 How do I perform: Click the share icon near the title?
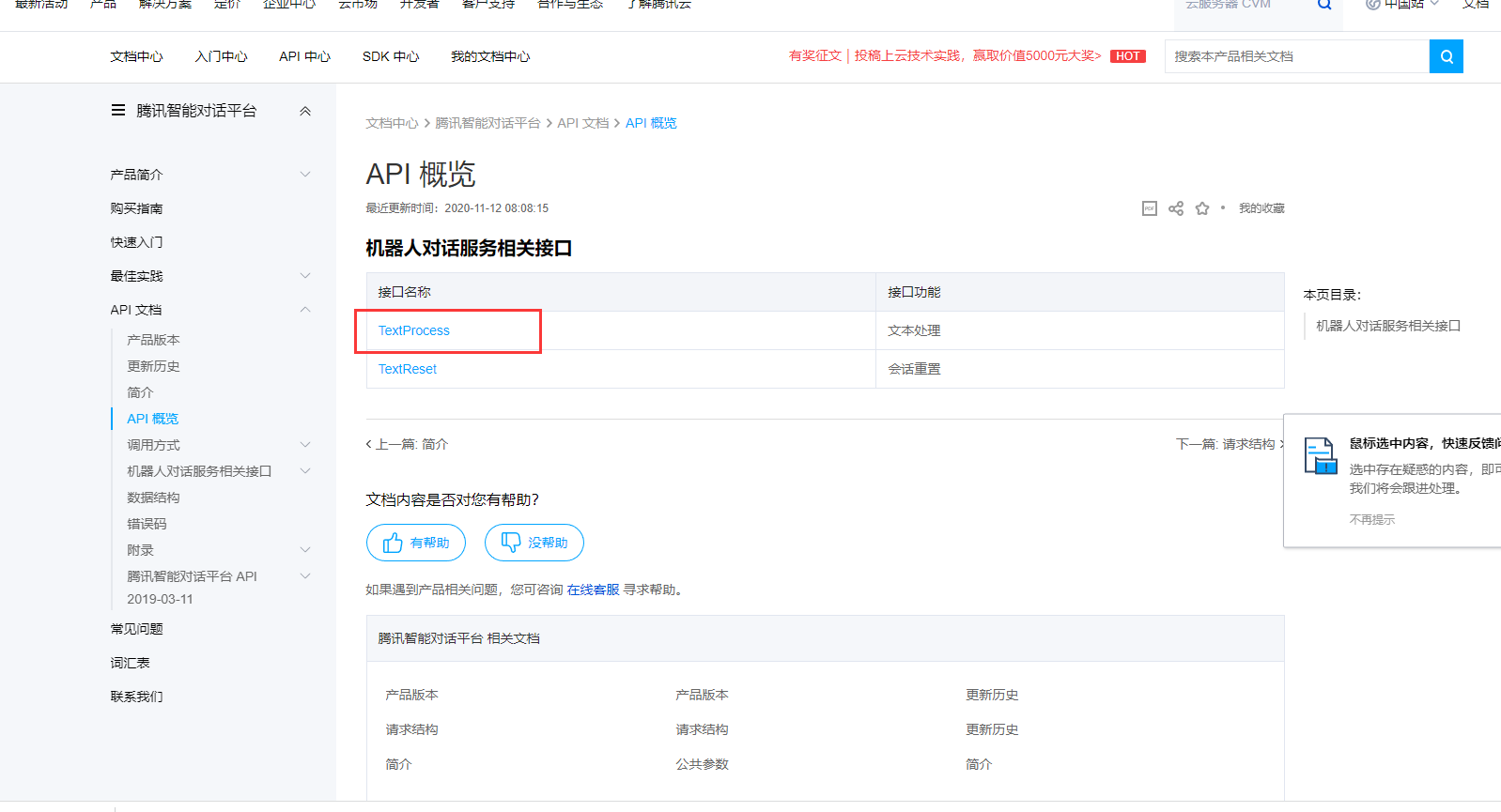1176,208
